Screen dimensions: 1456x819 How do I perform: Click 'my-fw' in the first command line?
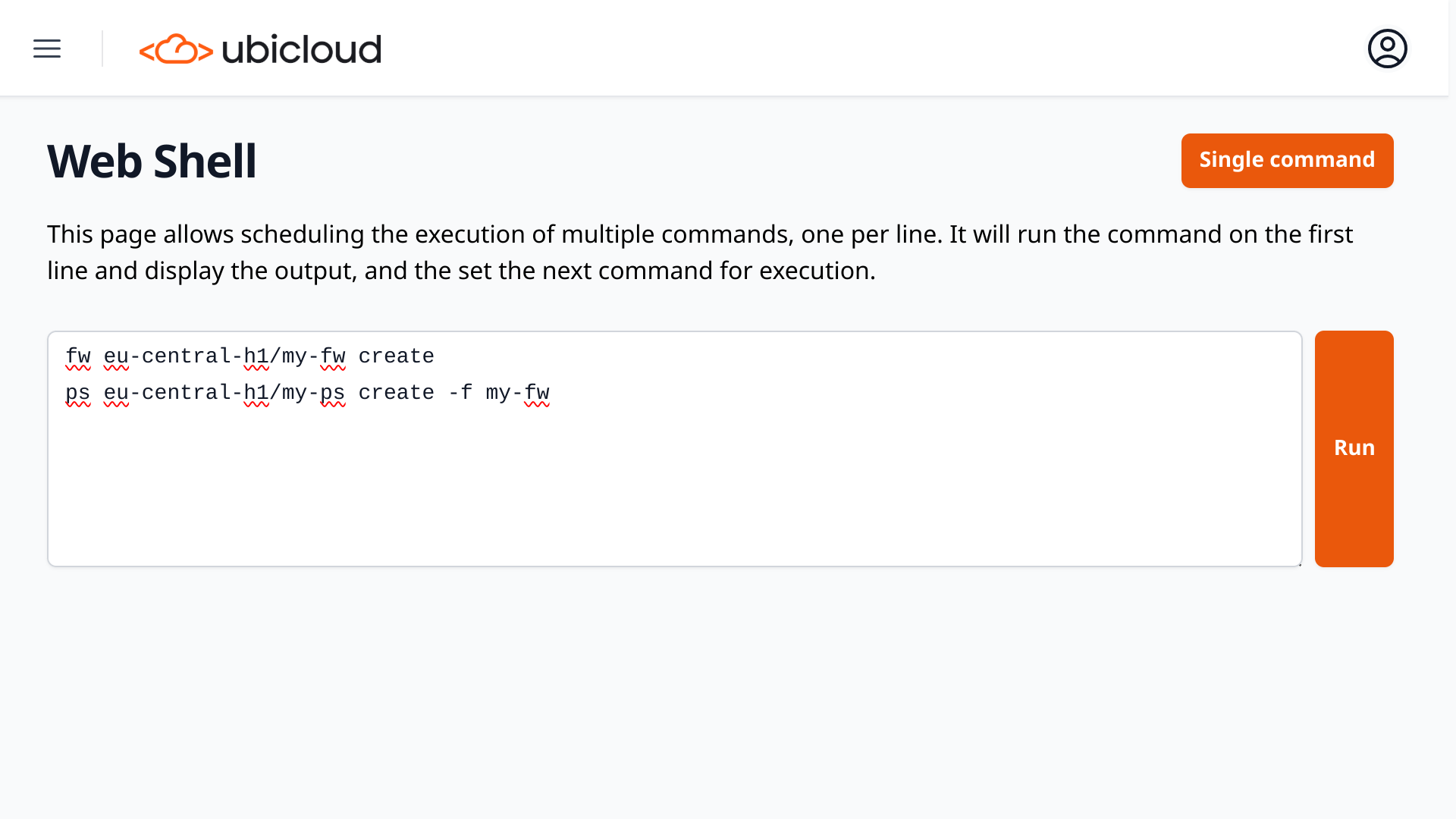point(313,356)
